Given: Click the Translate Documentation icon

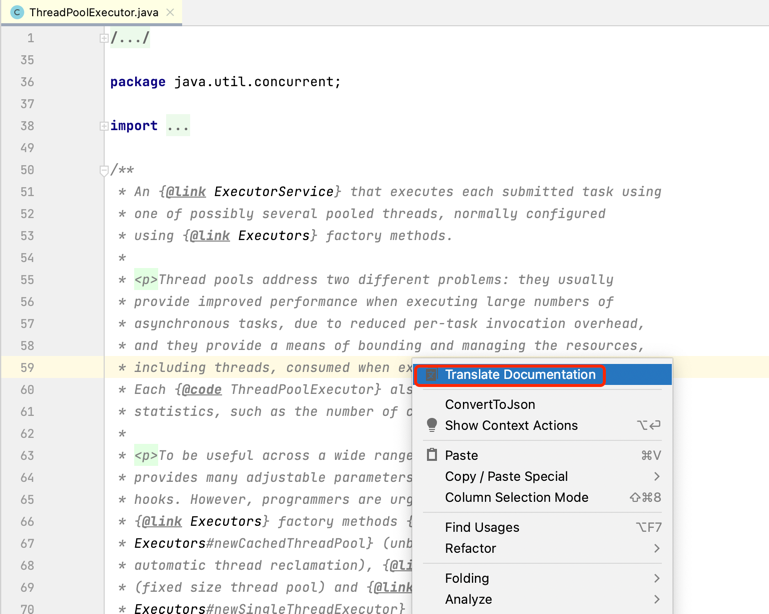Looking at the screenshot, I should [432, 375].
